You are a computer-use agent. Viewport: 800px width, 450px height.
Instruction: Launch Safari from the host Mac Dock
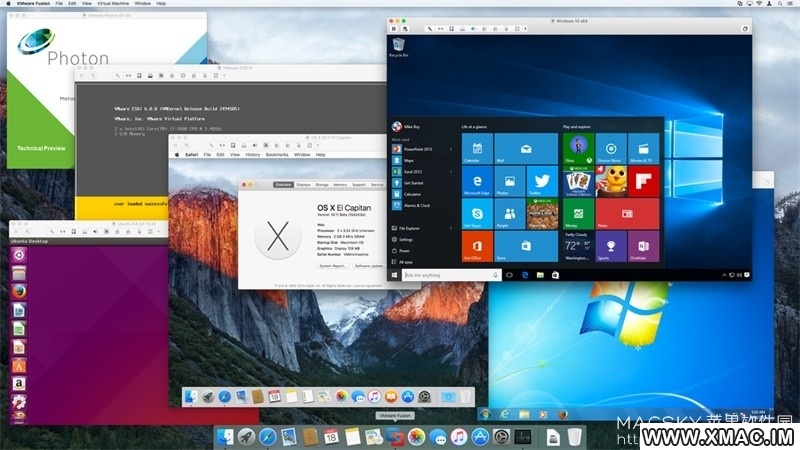point(267,437)
